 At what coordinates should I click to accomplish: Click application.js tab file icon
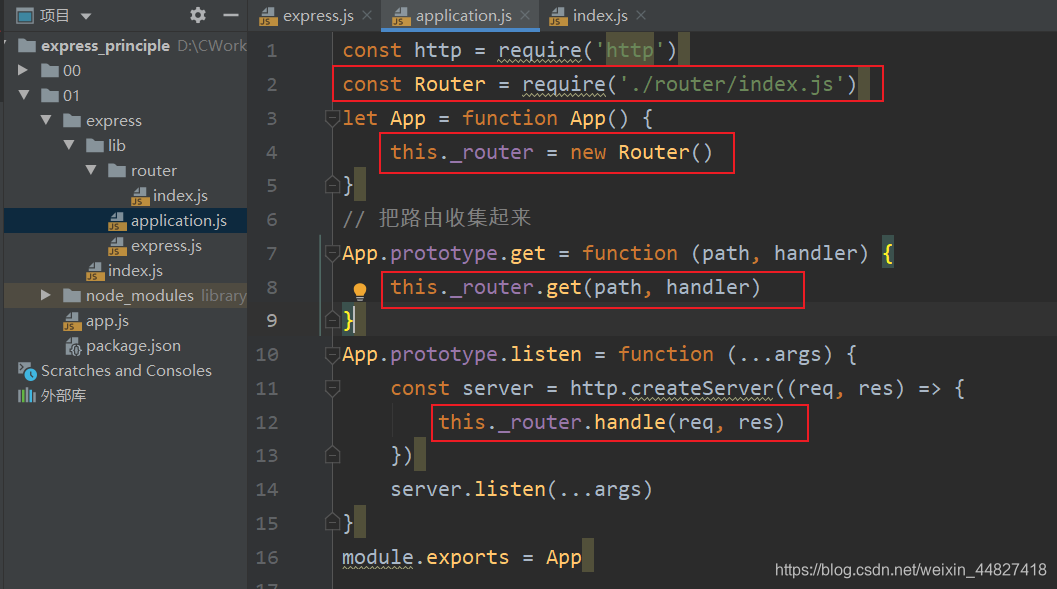401,16
